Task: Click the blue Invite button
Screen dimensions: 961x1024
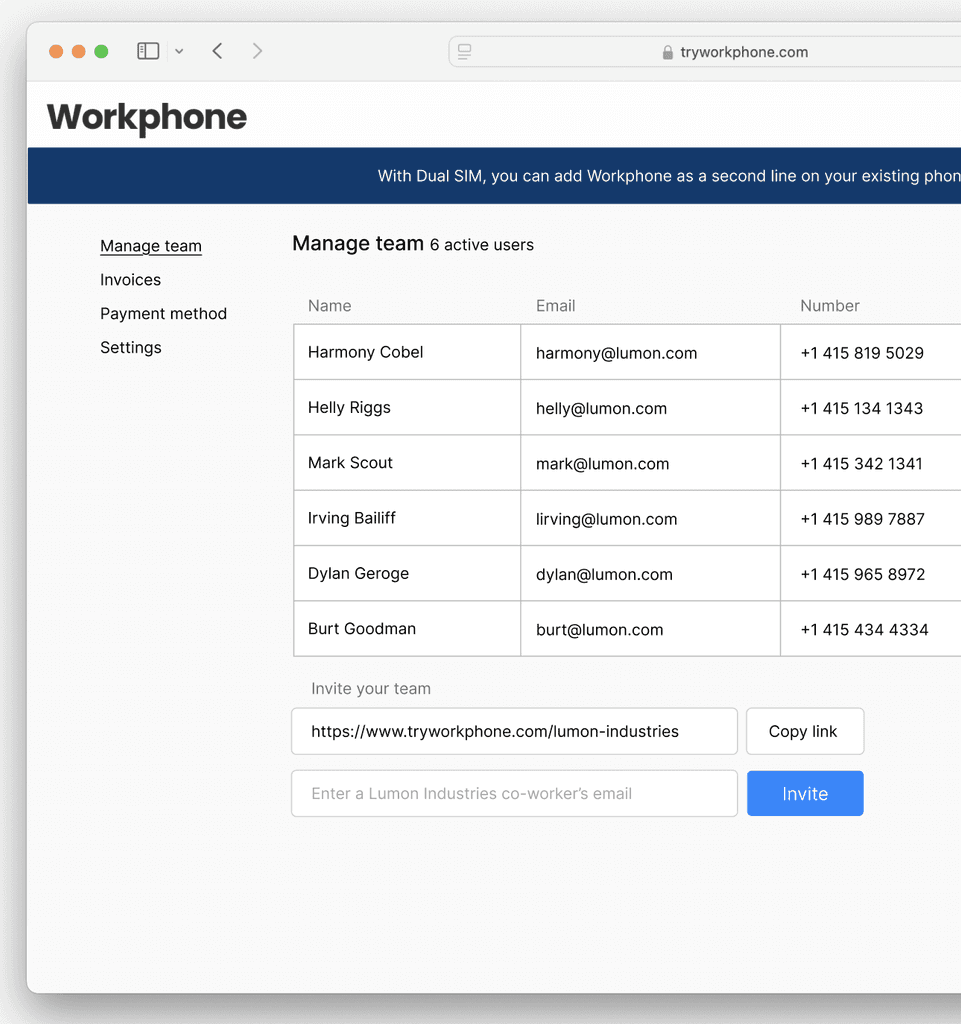Action: click(805, 793)
